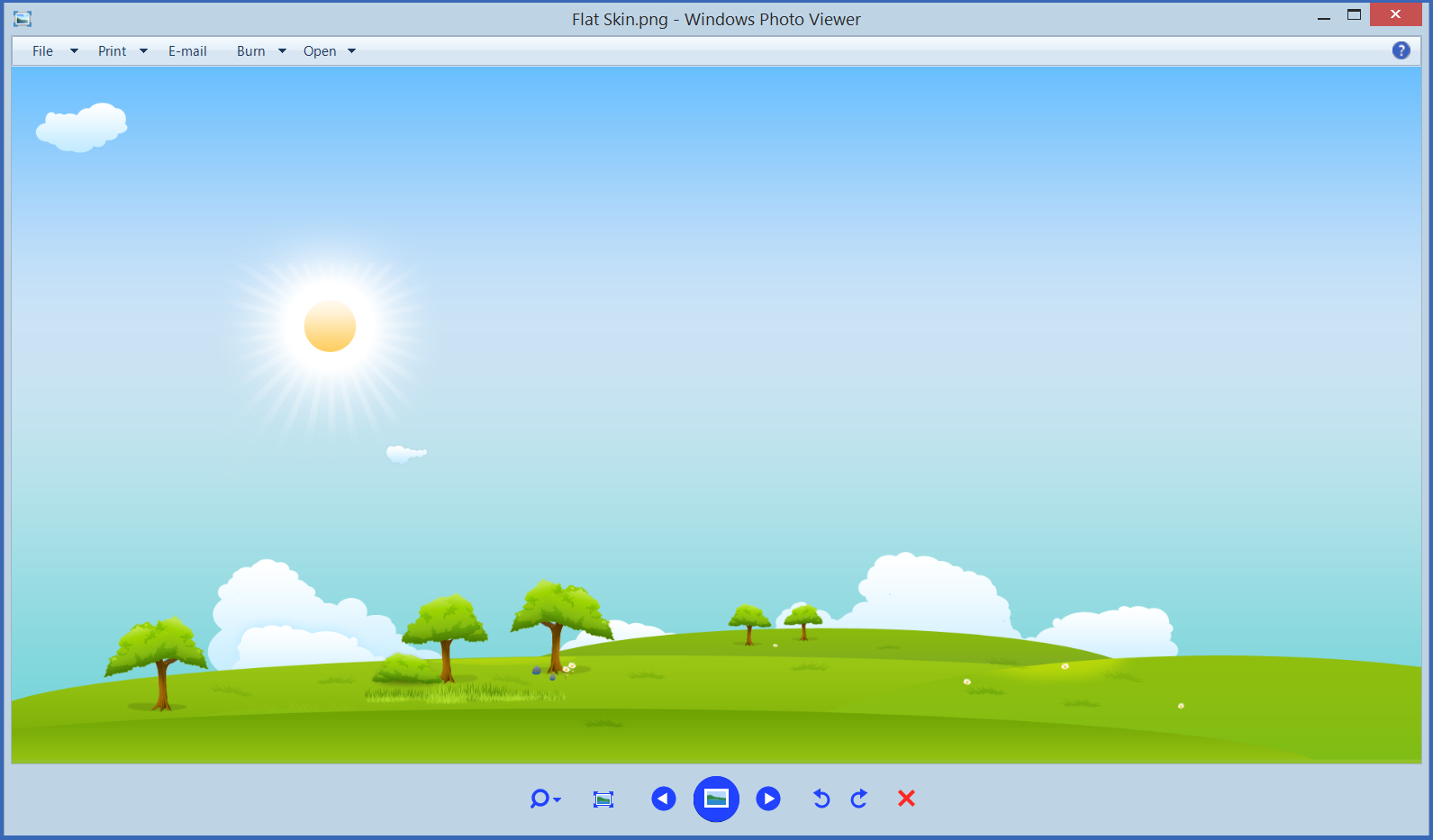Delete the photo with the red X
This screenshot has height=840, width=1433.
tap(906, 799)
